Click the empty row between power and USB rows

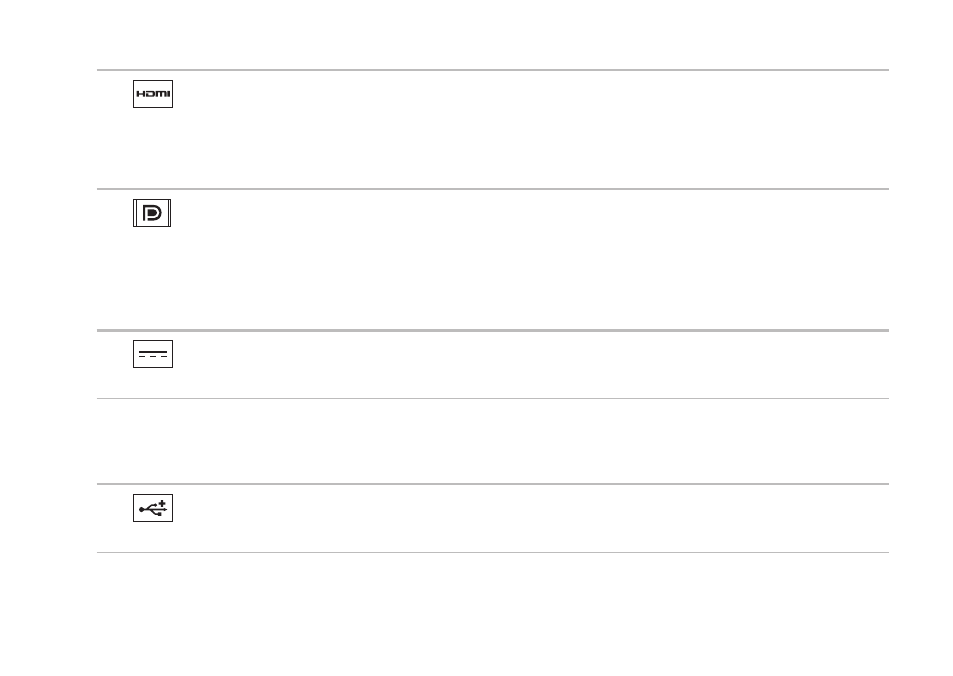click(493, 441)
